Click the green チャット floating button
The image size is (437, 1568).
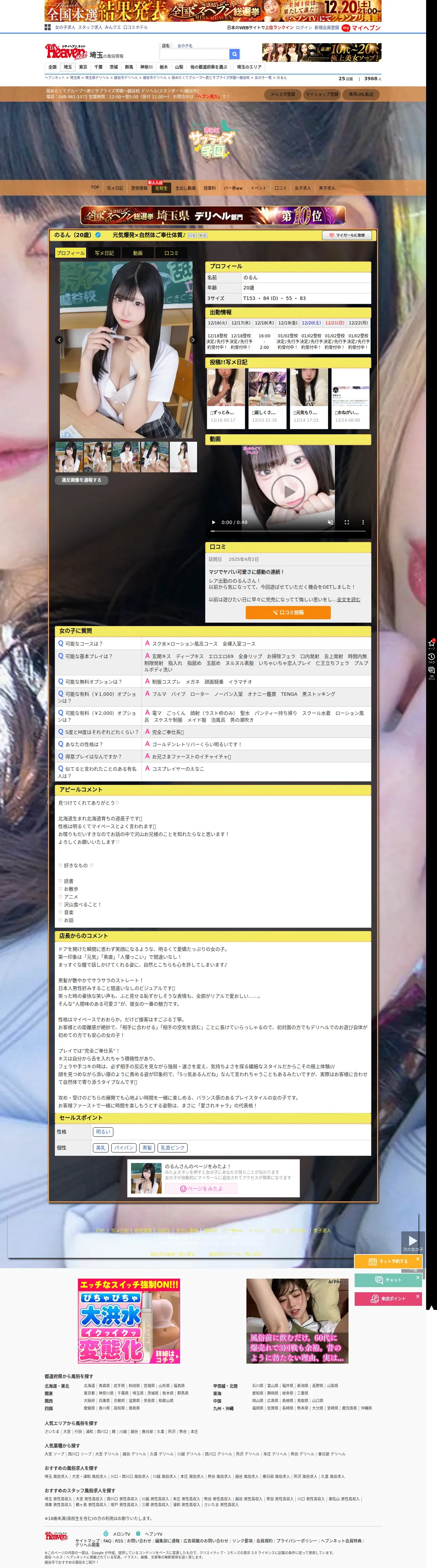[x=388, y=1280]
